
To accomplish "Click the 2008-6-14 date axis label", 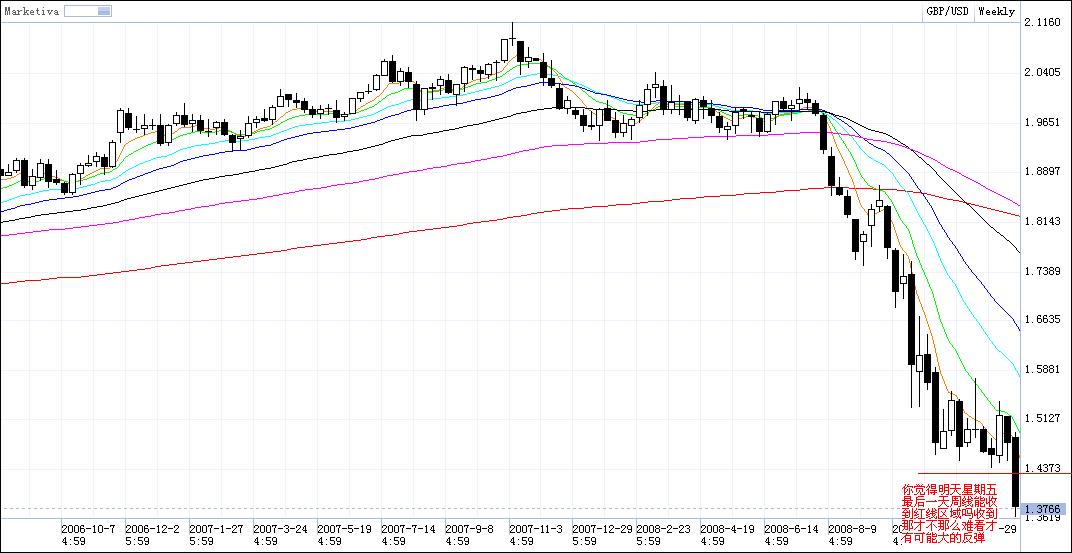I will 792,535.
